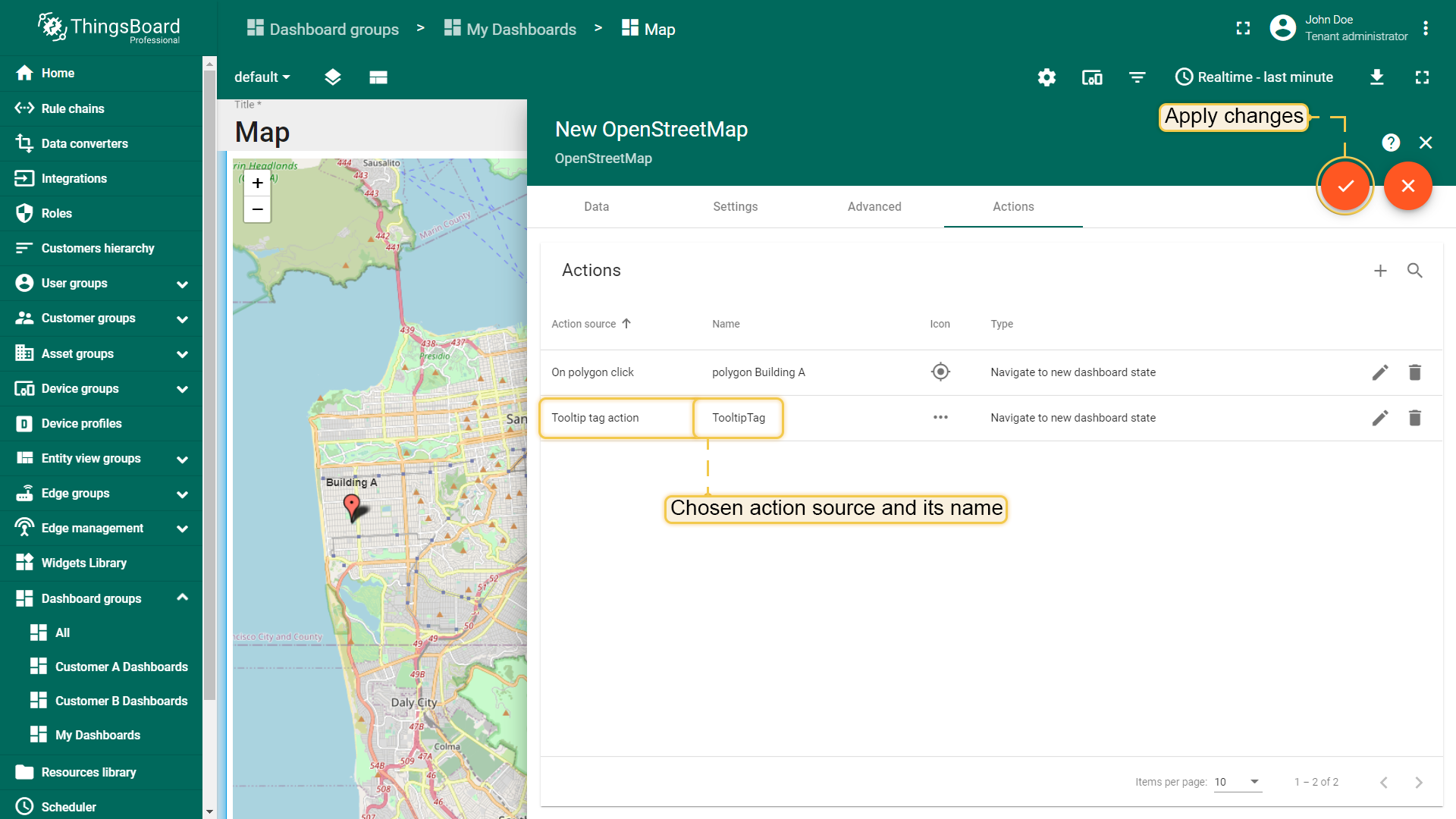Image resolution: width=1456 pixels, height=819 pixels.
Task: Delete the TooltipTag action
Action: (x=1415, y=418)
